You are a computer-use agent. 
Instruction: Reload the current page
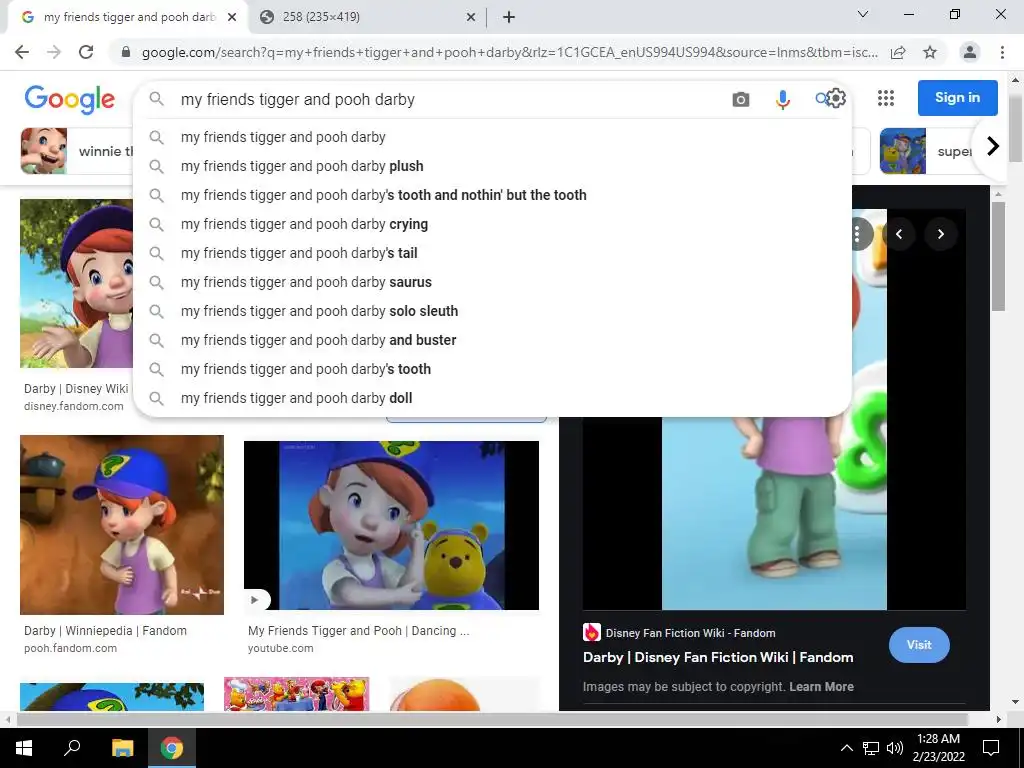pyautogui.click(x=86, y=52)
